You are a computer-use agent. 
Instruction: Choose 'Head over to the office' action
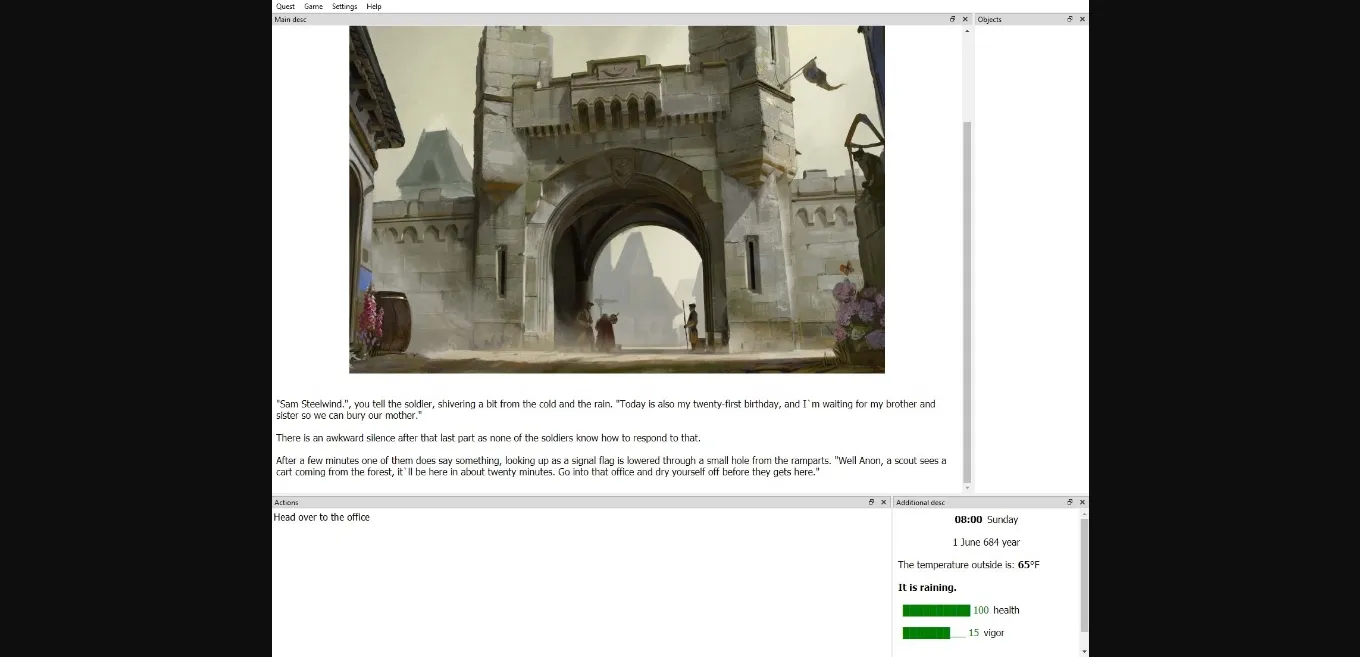tap(322, 517)
